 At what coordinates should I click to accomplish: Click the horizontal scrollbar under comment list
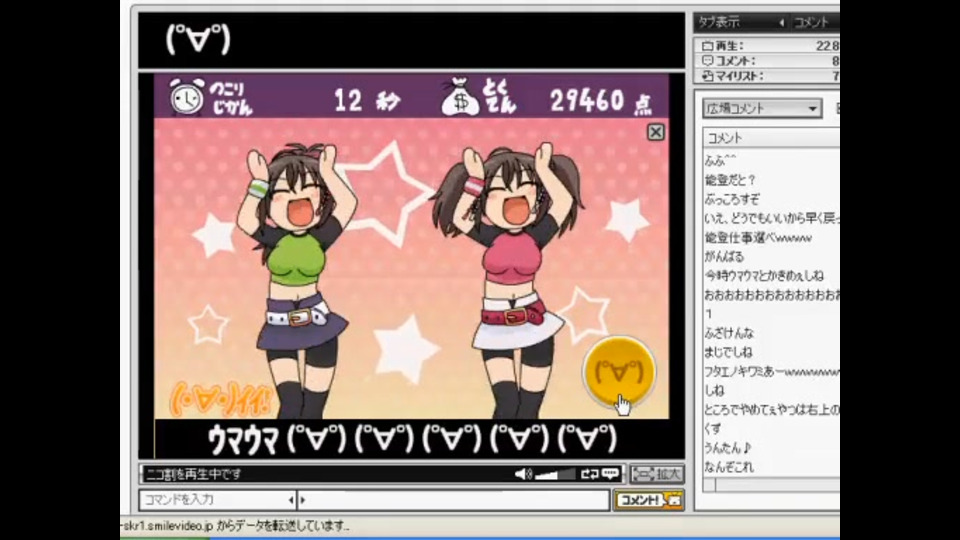(x=771, y=485)
